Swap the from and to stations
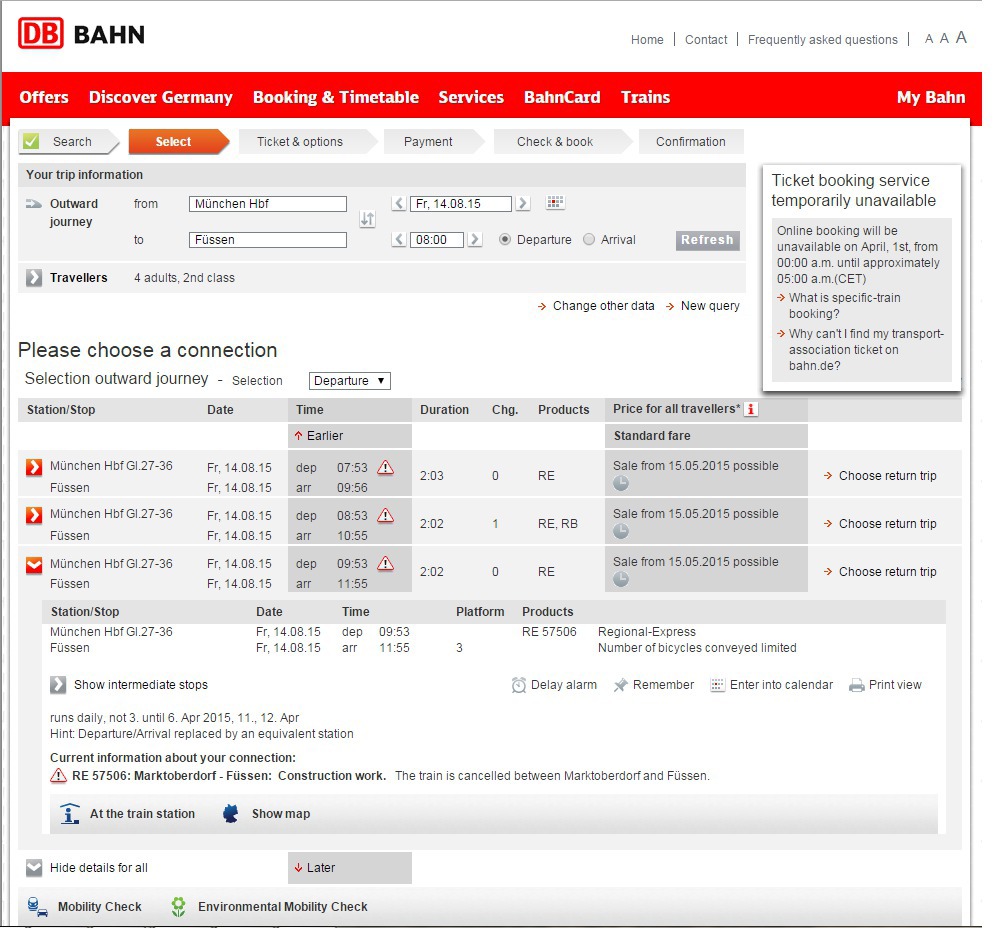This screenshot has width=1008, height=928. (x=367, y=219)
